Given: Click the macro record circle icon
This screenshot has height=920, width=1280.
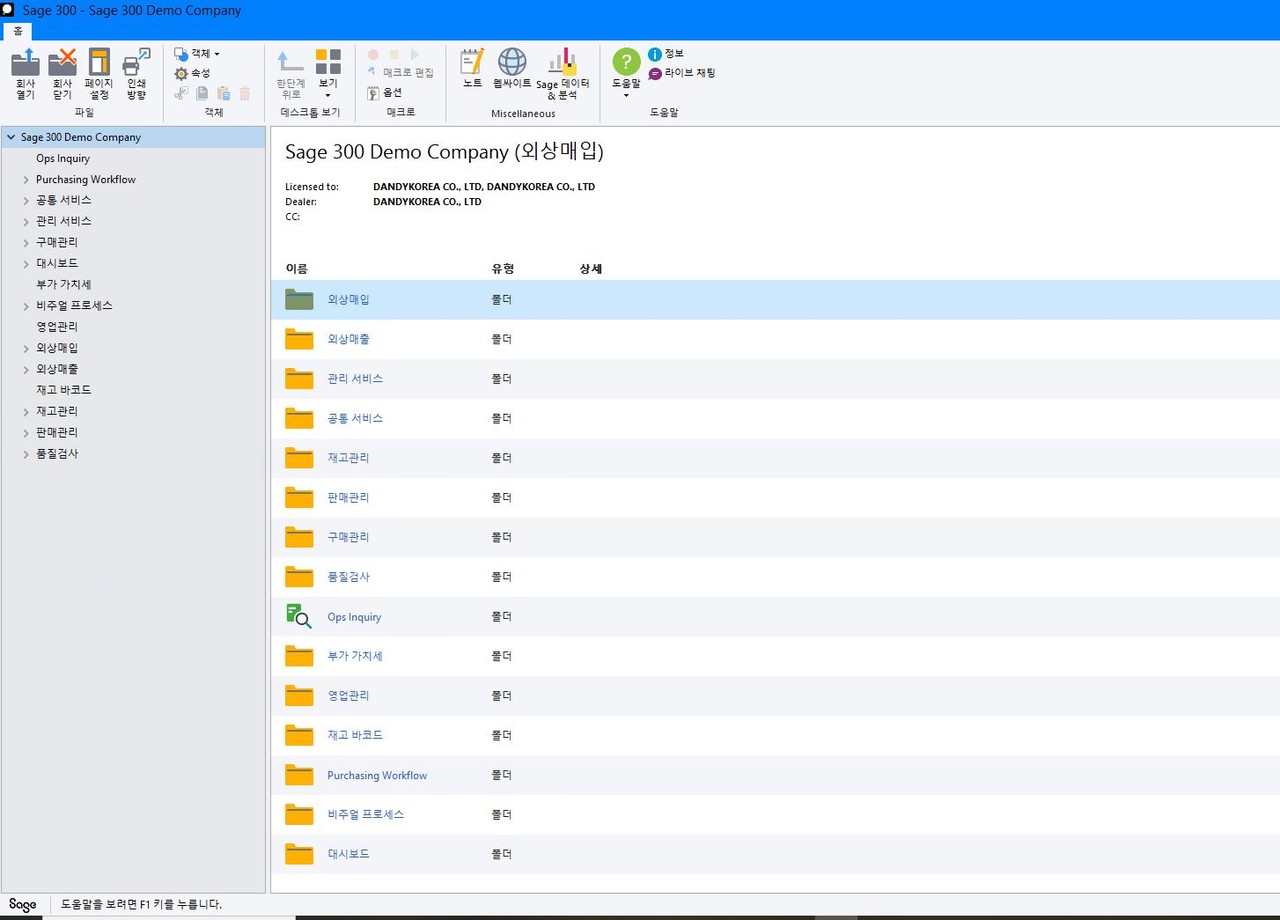Looking at the screenshot, I should 373,55.
